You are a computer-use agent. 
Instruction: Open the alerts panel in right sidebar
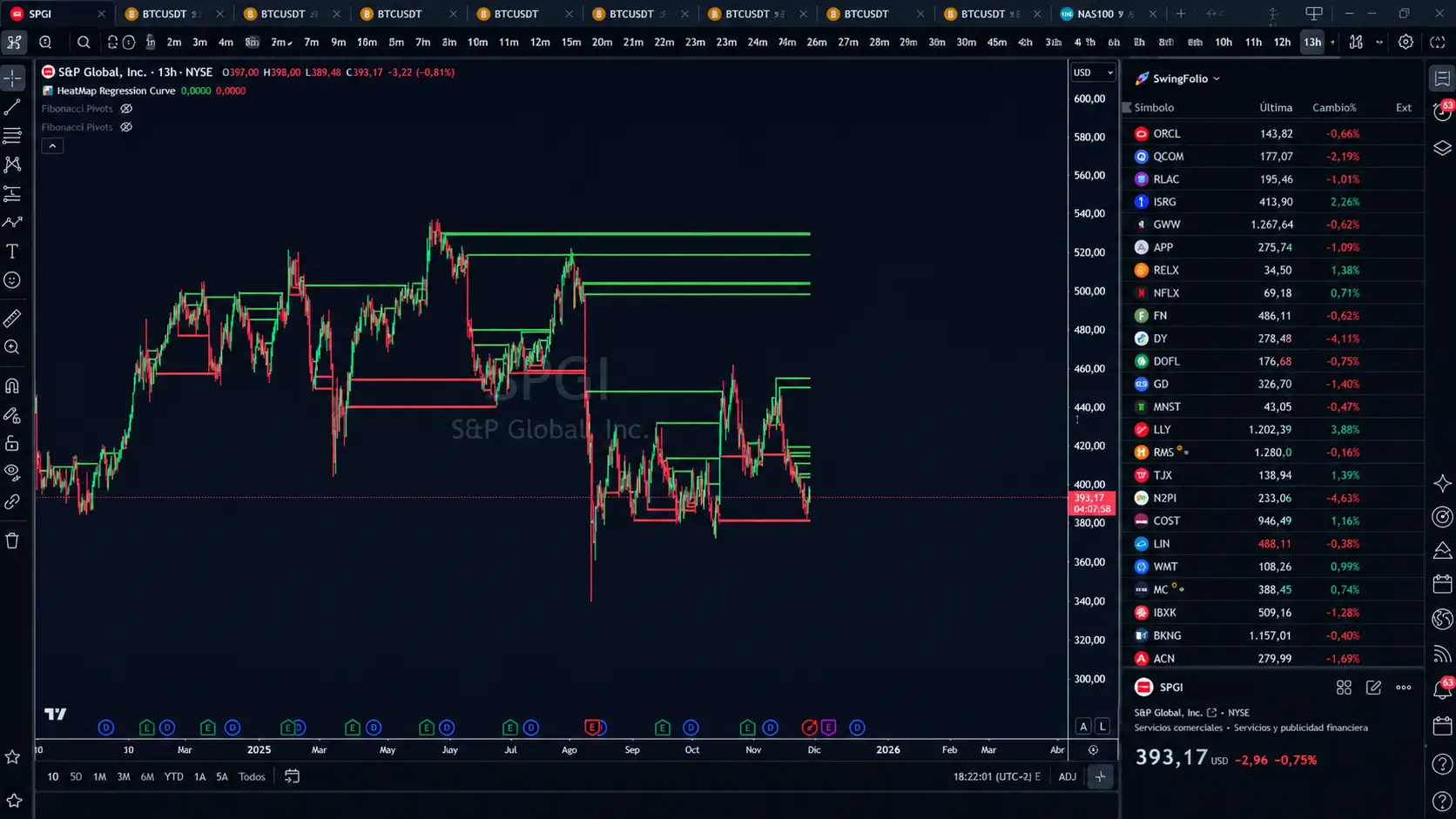point(1442,112)
